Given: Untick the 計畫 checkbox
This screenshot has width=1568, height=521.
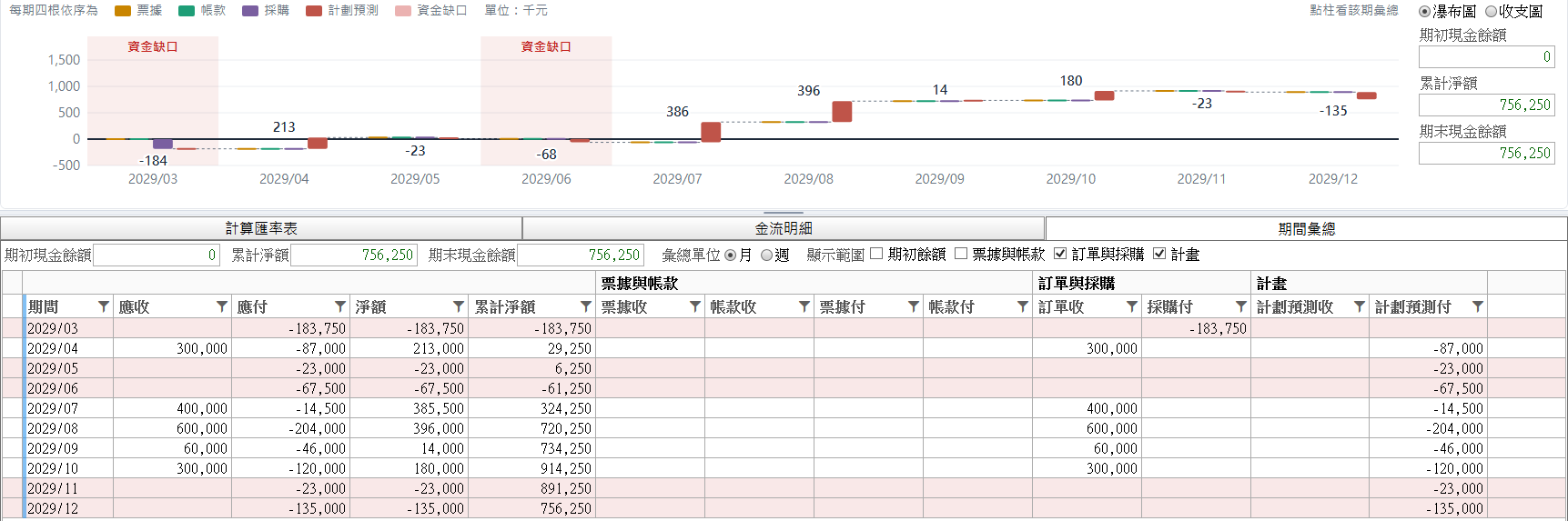Looking at the screenshot, I should pyautogui.click(x=1159, y=254).
